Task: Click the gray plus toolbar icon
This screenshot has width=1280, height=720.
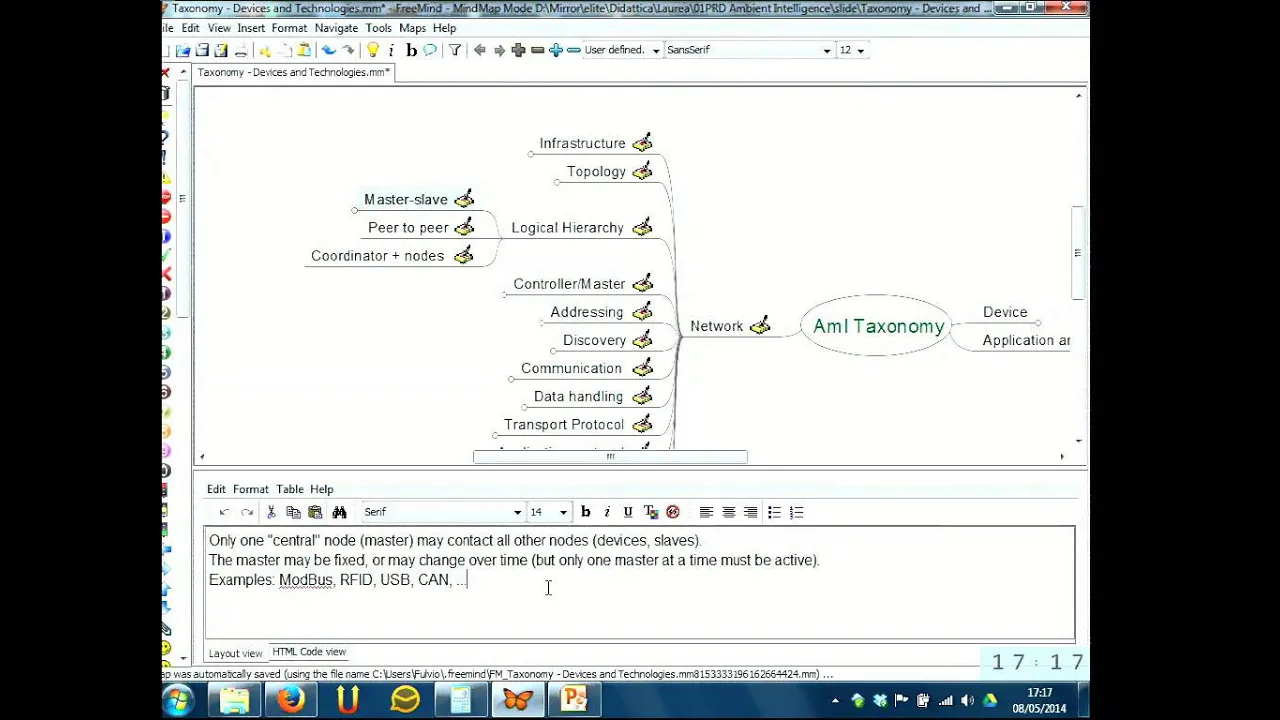Action: (x=518, y=50)
